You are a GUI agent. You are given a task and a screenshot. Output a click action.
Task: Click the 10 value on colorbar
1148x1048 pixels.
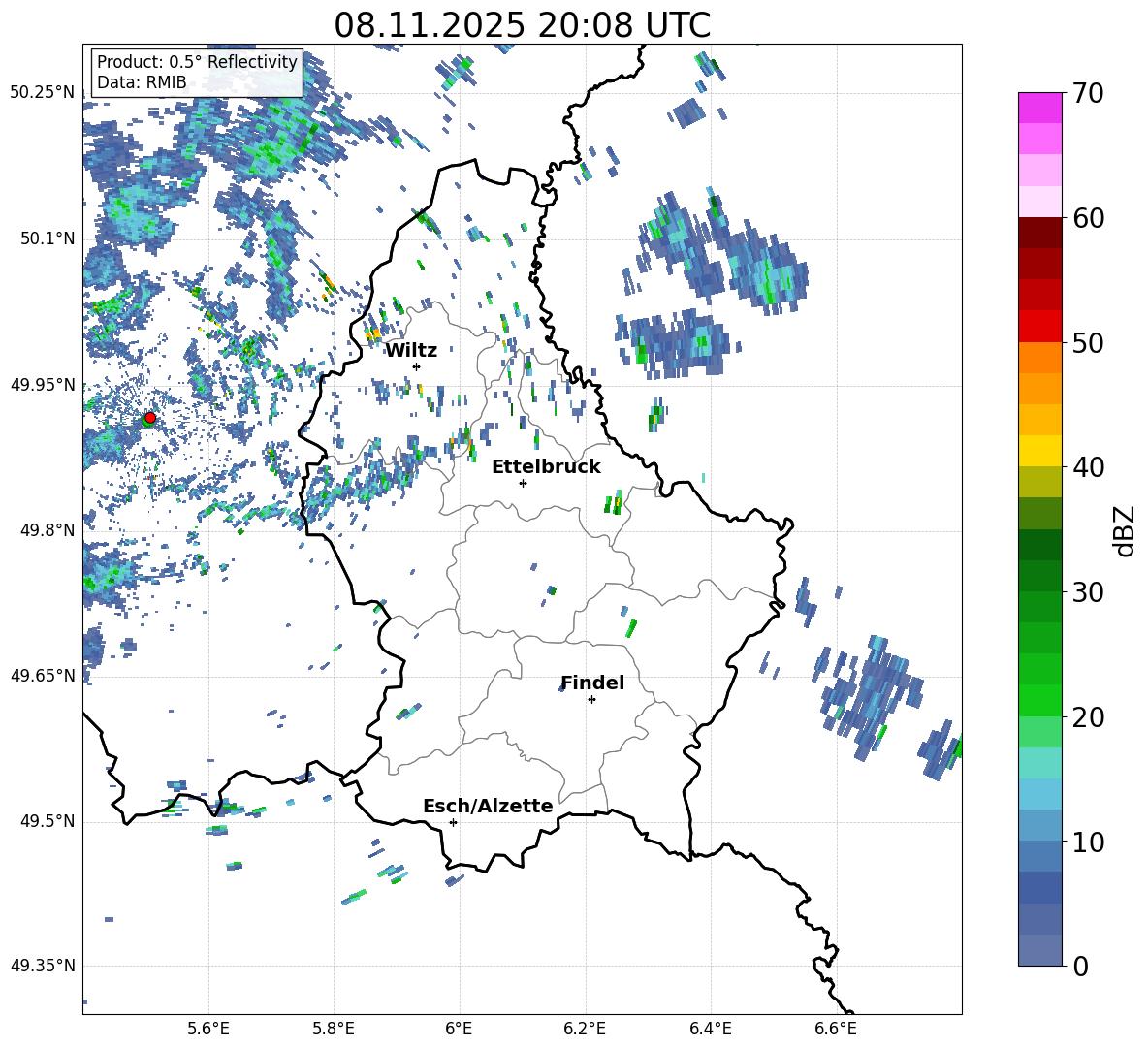(1088, 842)
